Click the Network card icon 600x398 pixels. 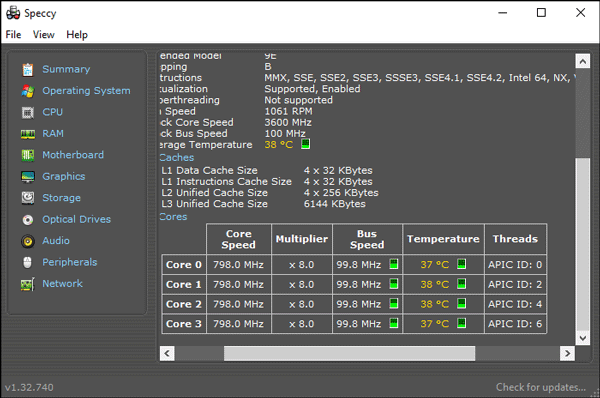(x=28, y=284)
